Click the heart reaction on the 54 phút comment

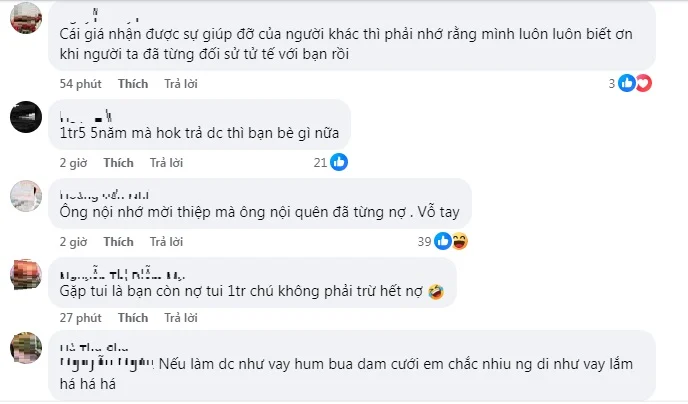pos(644,83)
